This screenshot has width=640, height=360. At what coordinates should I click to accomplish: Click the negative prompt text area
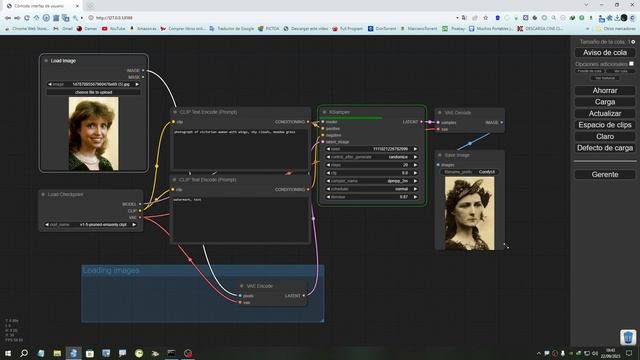pos(240,219)
